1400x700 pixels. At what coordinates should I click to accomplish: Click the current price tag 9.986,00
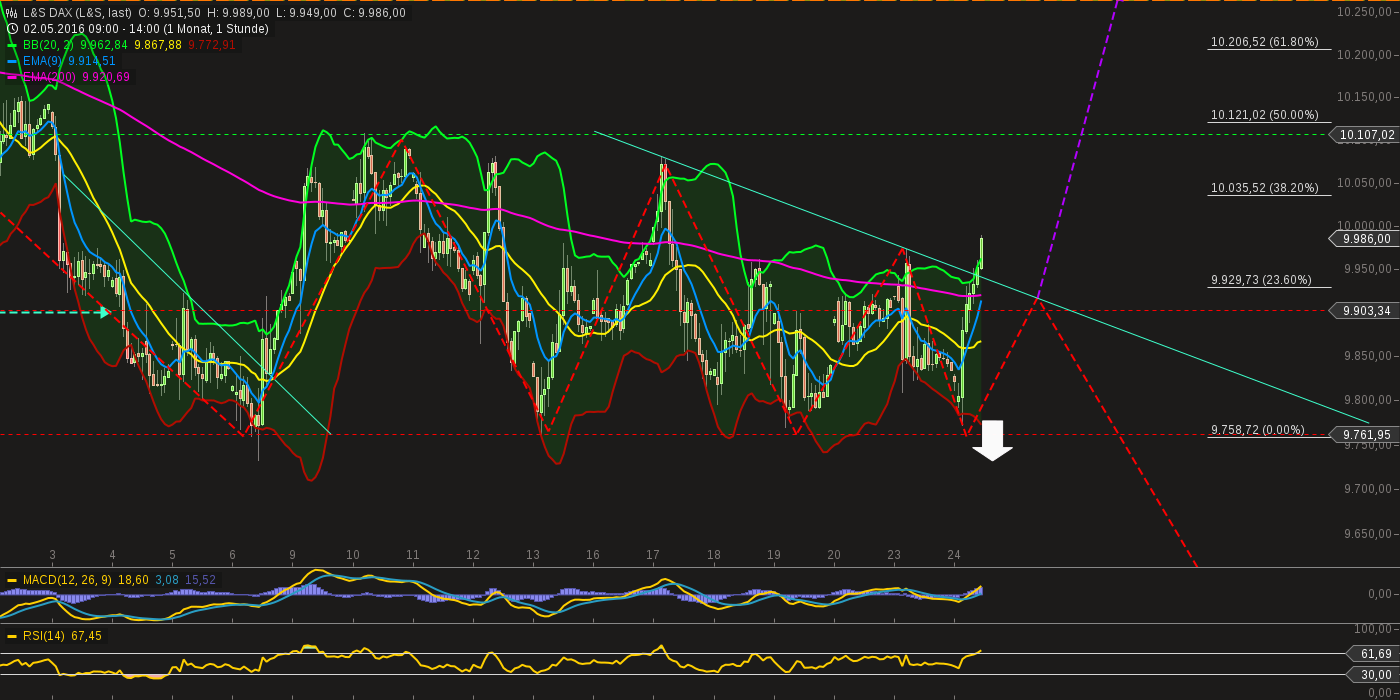tap(1364, 238)
